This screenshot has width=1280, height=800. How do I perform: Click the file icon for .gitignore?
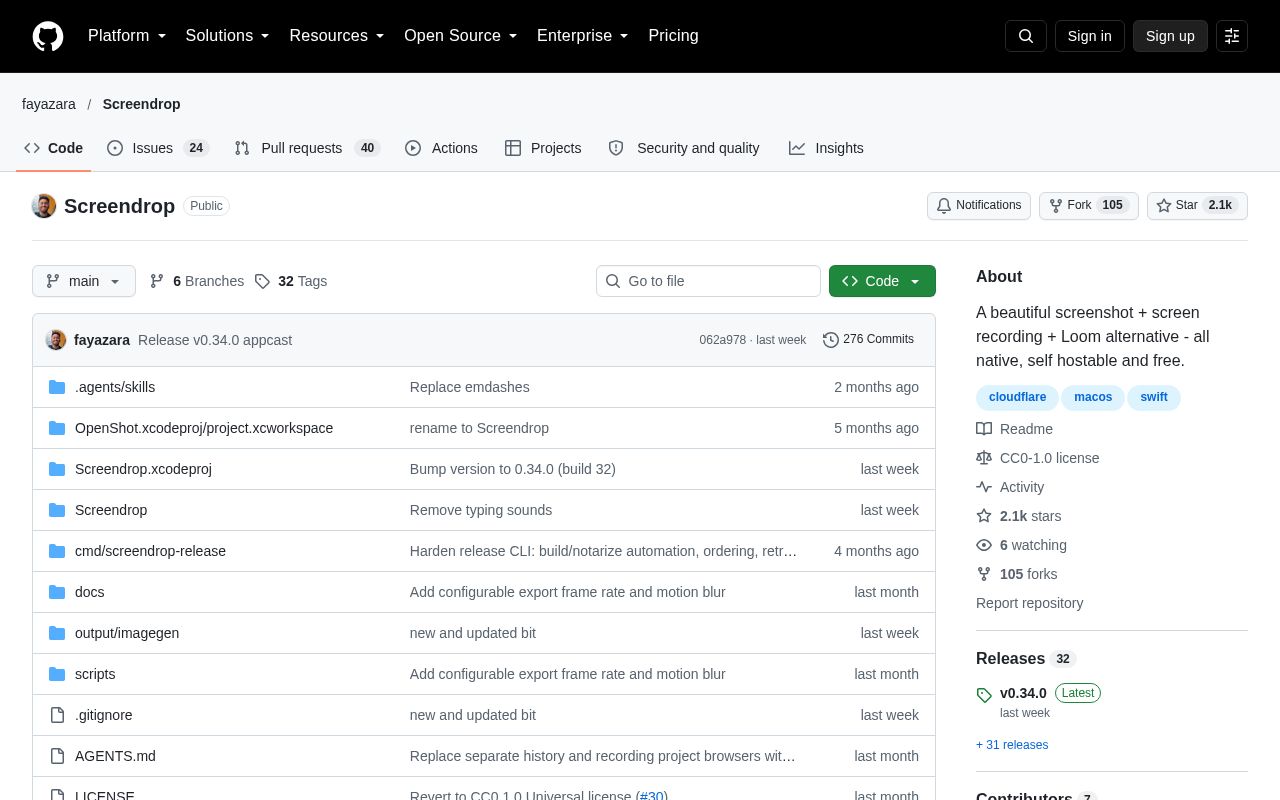pos(57,715)
